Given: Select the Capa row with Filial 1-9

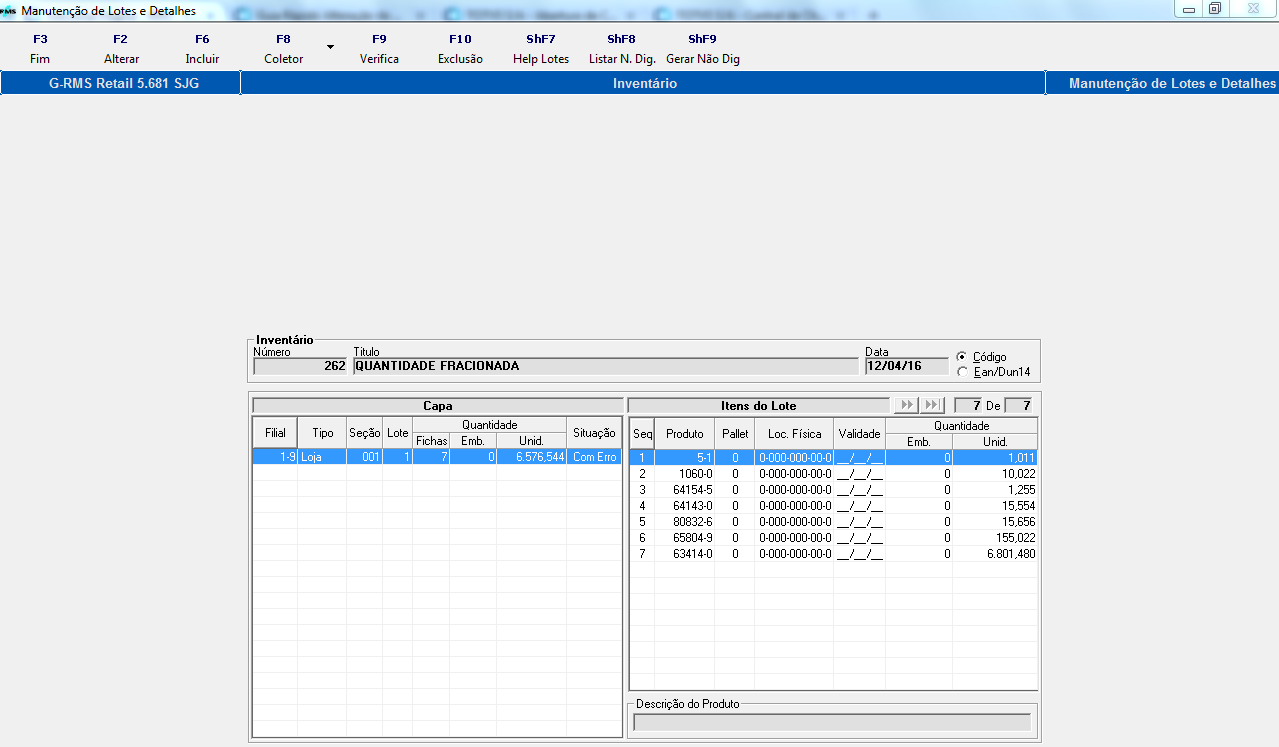Looking at the screenshot, I should pyautogui.click(x=437, y=457).
